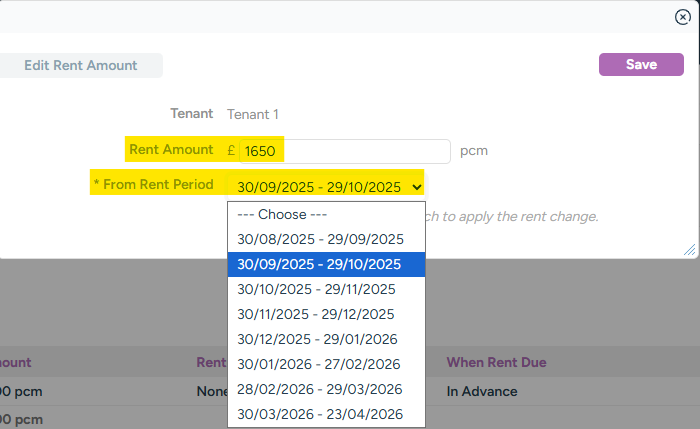Click the In Advance table cell
Viewport: 700px width, 429px height.
(x=482, y=391)
